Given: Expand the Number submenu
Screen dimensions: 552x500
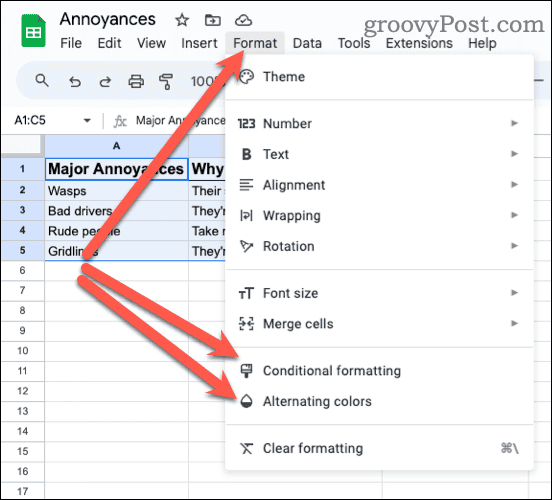Looking at the screenshot, I should pyautogui.click(x=380, y=124).
